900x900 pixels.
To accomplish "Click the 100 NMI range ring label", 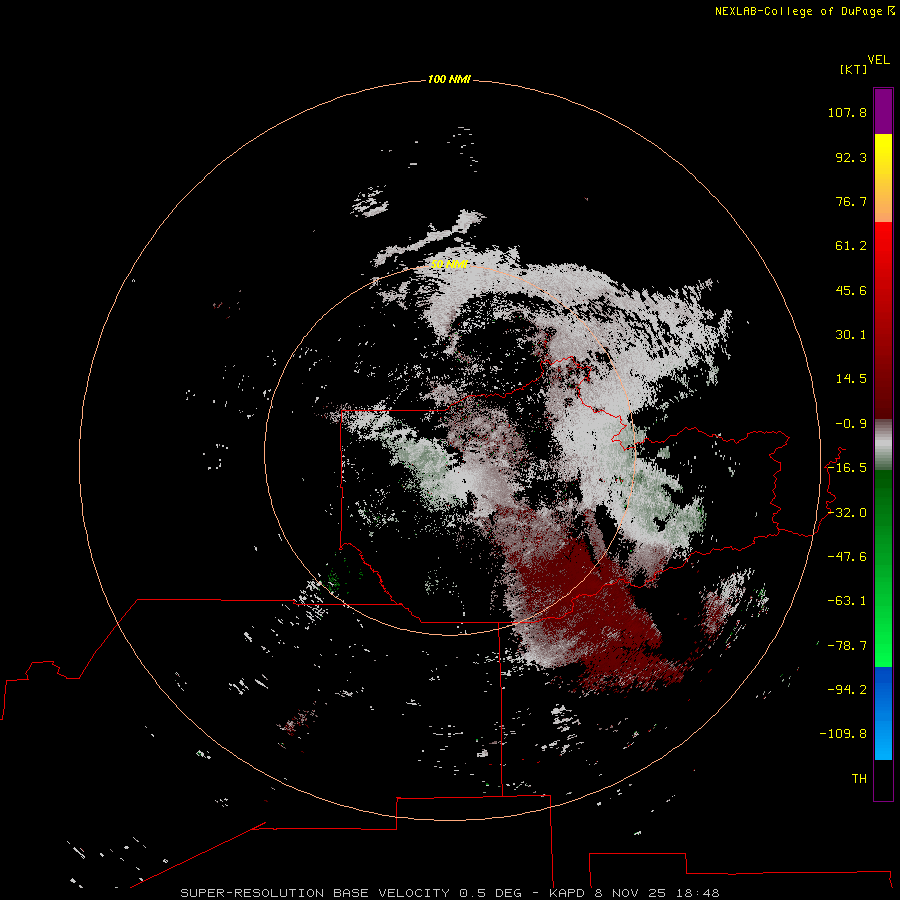I will (x=449, y=79).
